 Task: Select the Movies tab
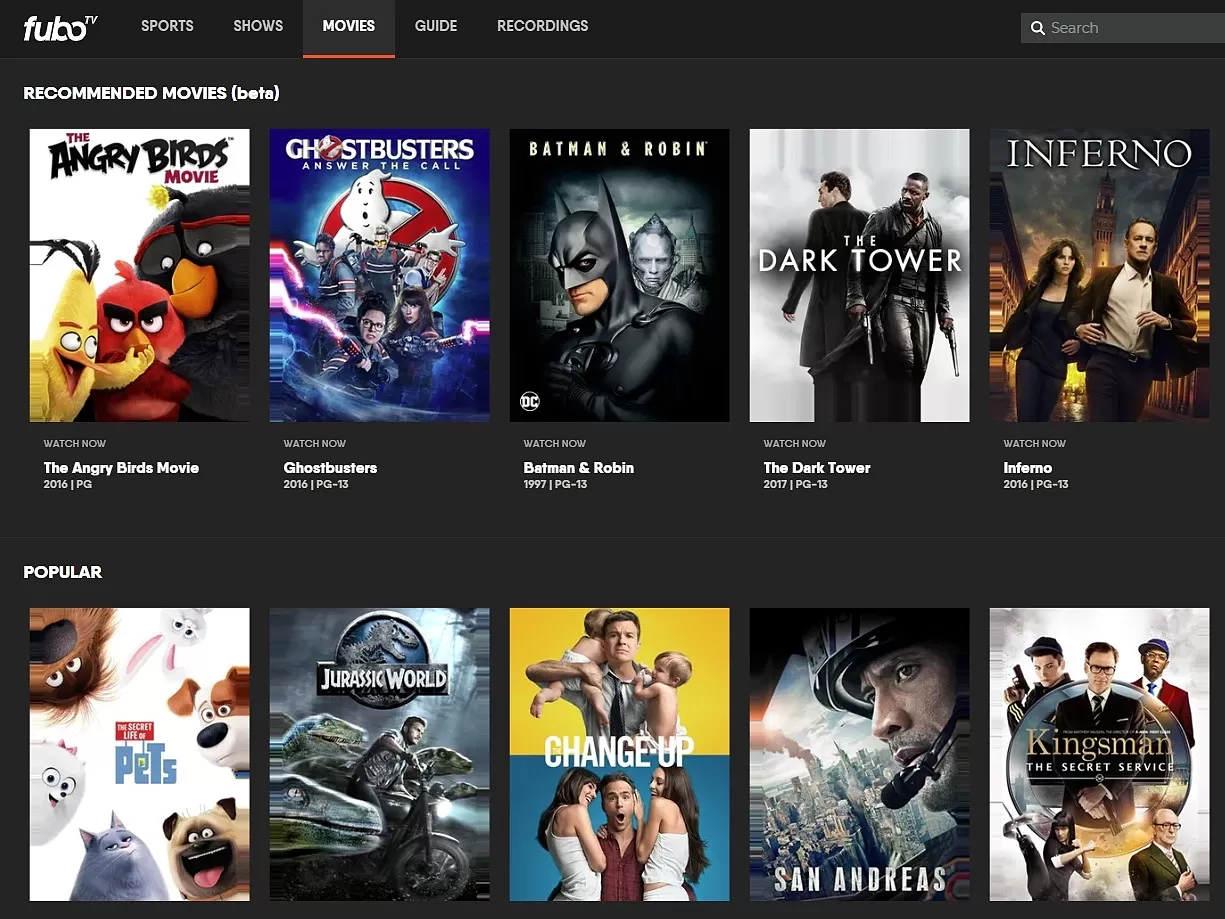click(x=349, y=26)
